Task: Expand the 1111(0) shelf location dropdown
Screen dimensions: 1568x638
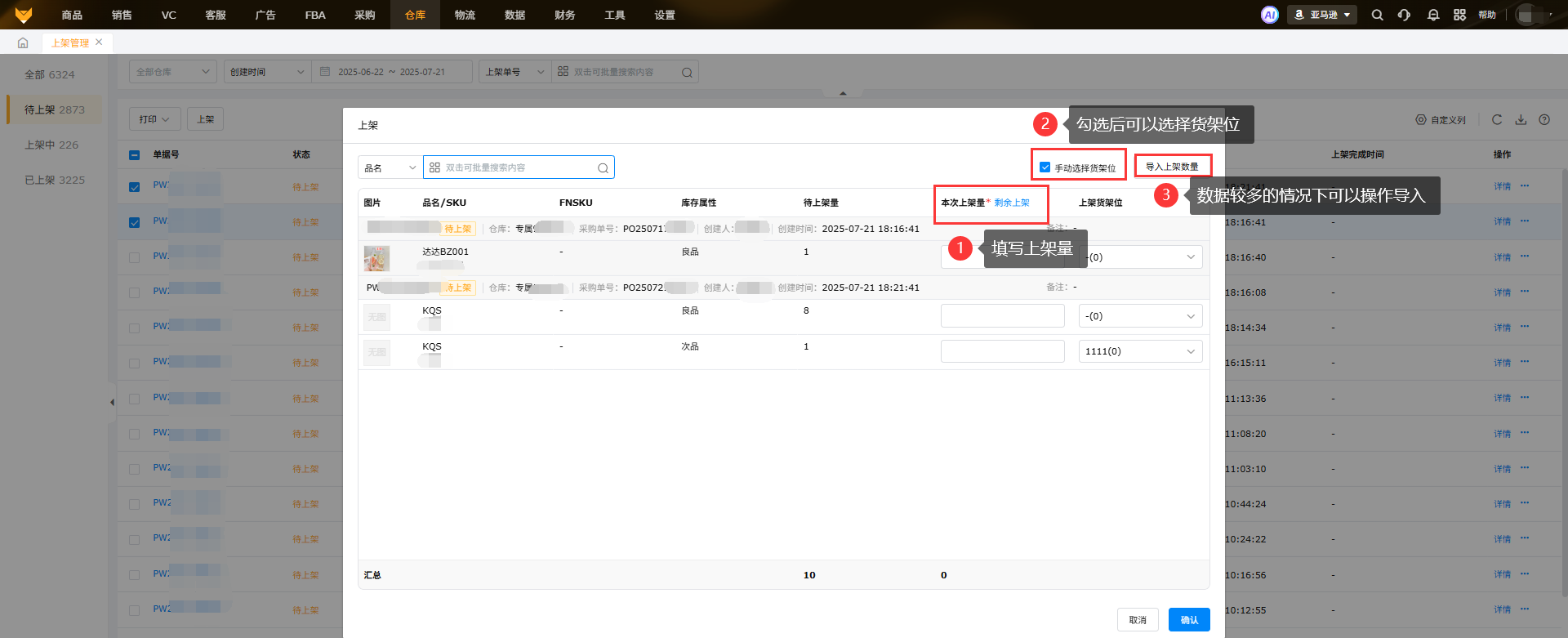Action: click(x=1140, y=351)
